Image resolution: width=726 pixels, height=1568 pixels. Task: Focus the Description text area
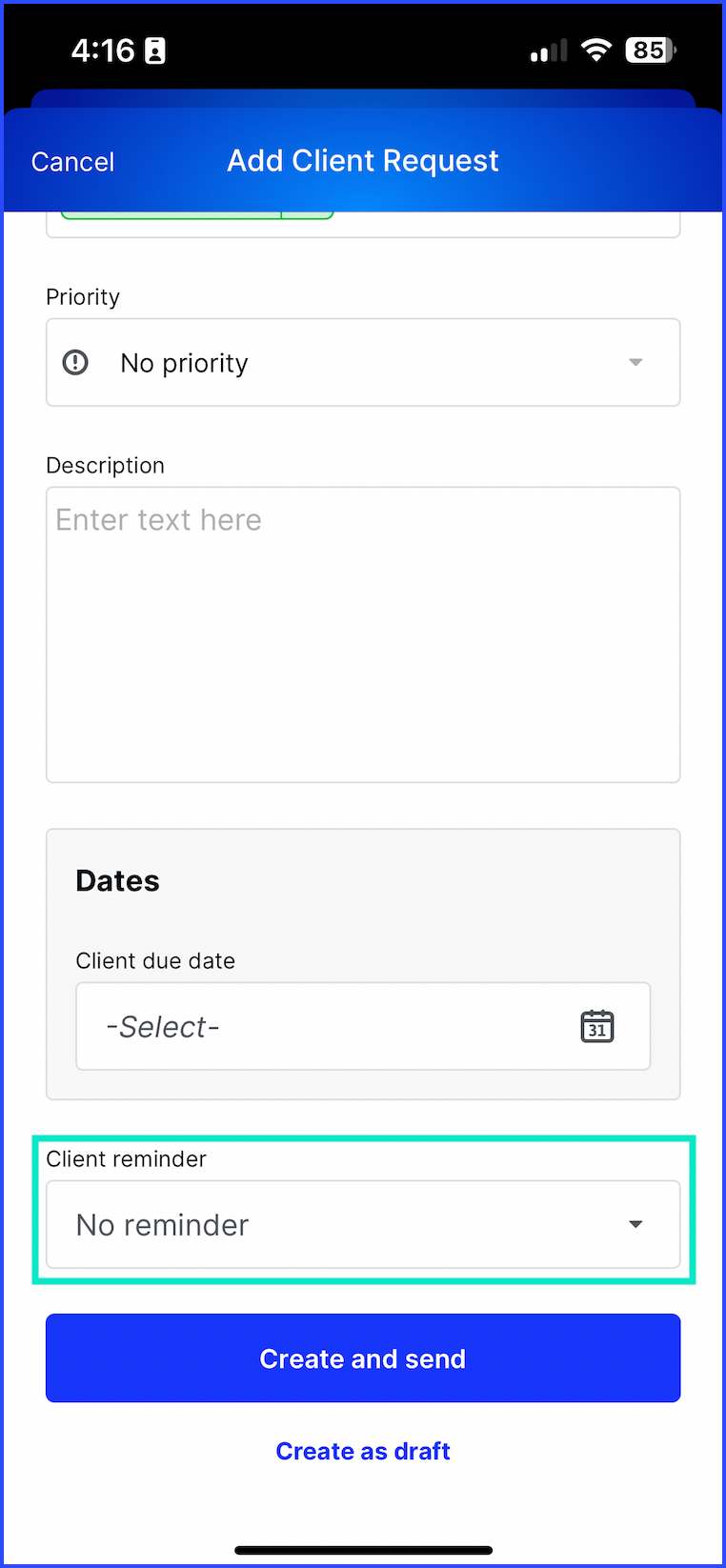363,634
